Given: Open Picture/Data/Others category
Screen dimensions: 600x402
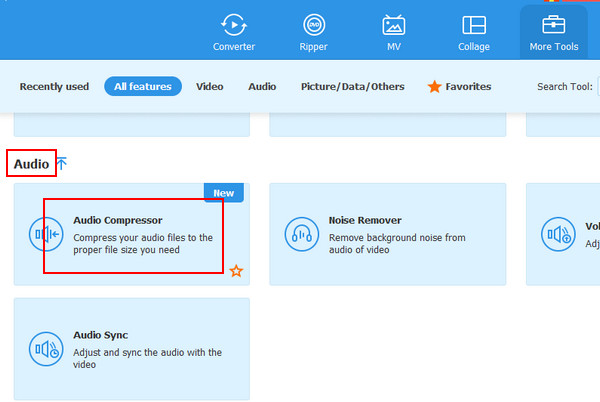Looking at the screenshot, I should [x=352, y=87].
